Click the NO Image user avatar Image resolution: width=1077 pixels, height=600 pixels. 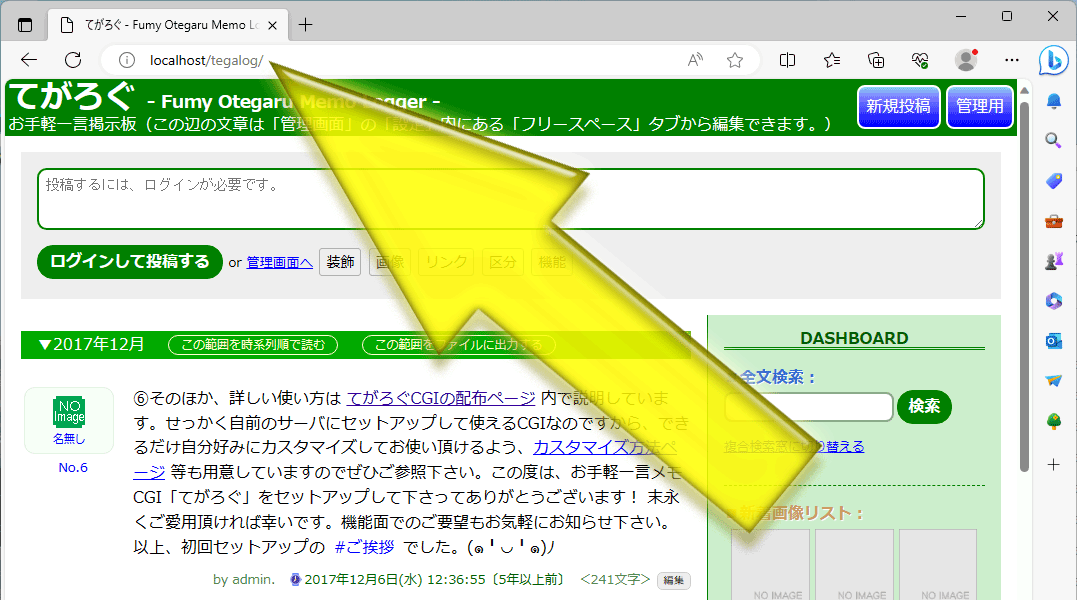point(69,412)
